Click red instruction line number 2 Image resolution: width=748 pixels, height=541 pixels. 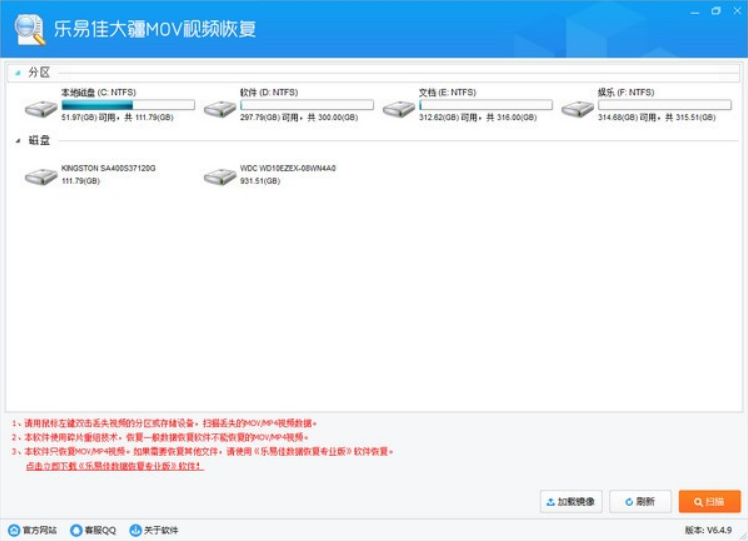(160, 437)
